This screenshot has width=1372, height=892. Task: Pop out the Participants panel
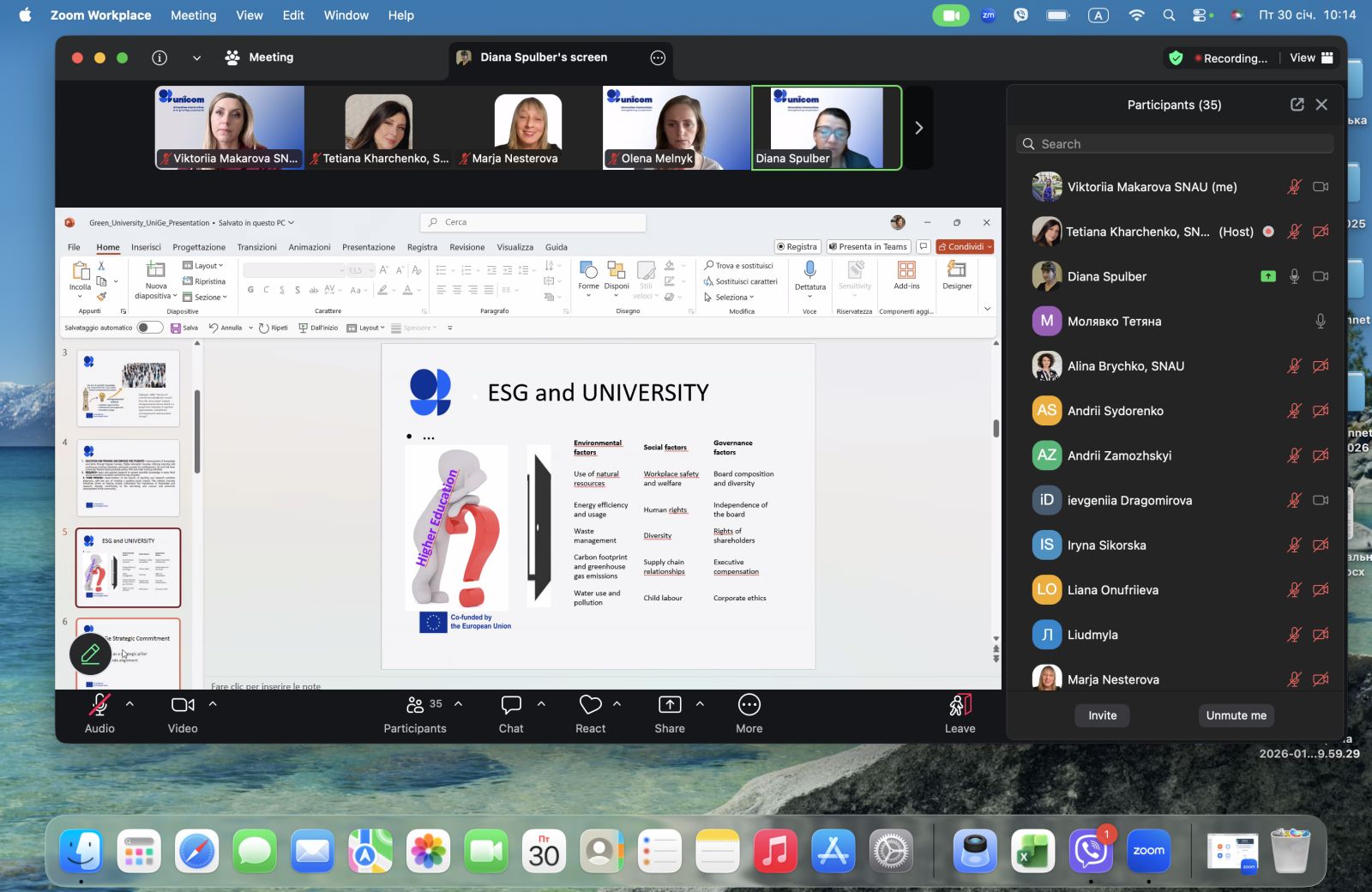click(1297, 105)
